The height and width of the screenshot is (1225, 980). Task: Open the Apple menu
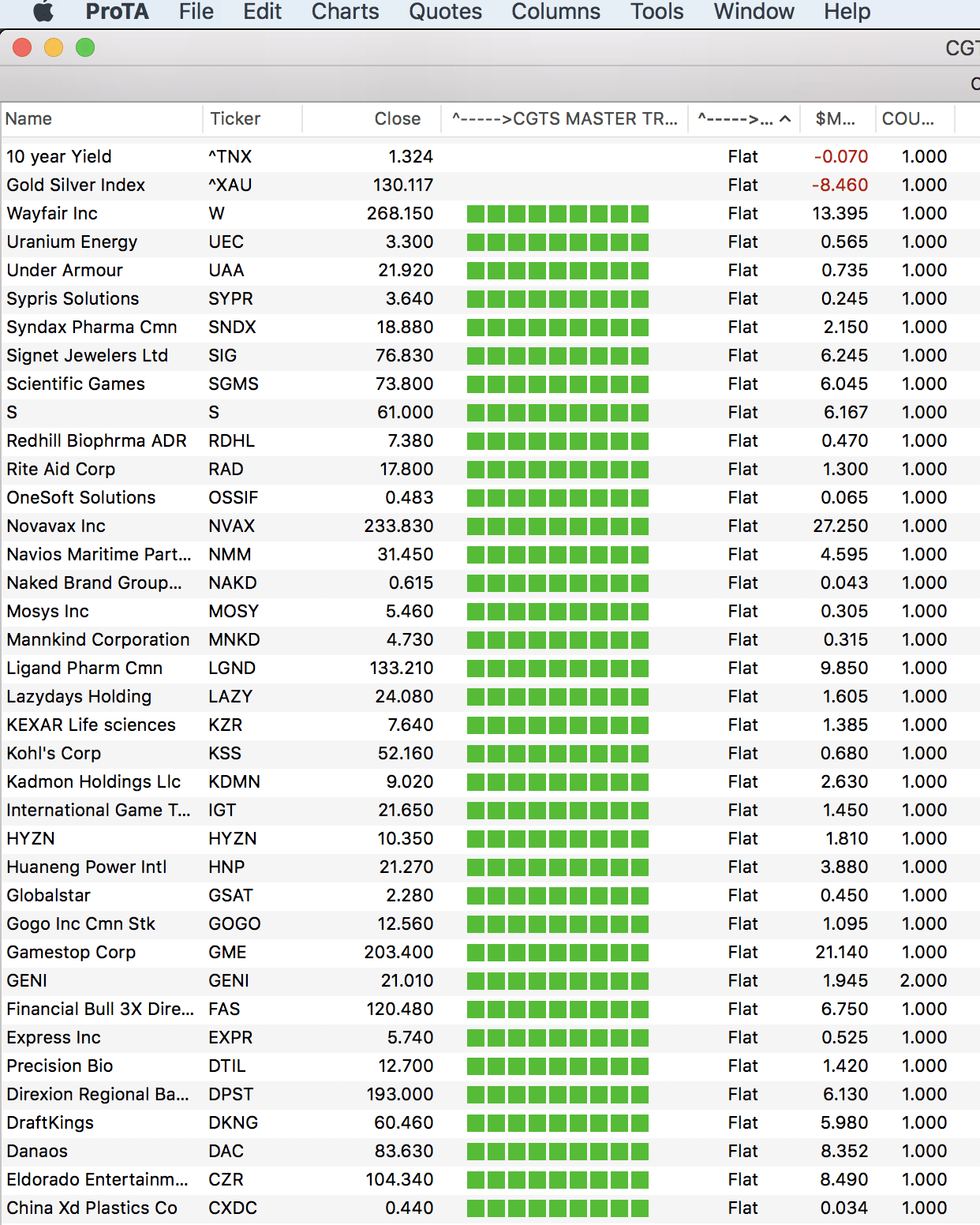(x=43, y=12)
